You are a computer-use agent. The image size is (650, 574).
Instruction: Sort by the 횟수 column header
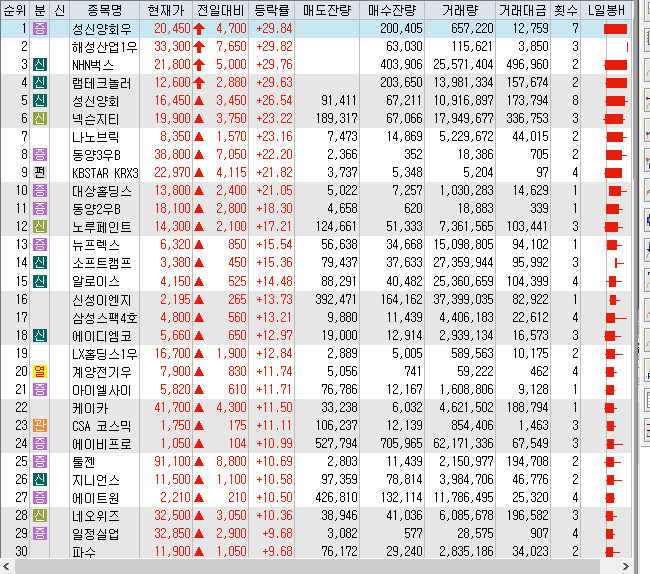(565, 10)
